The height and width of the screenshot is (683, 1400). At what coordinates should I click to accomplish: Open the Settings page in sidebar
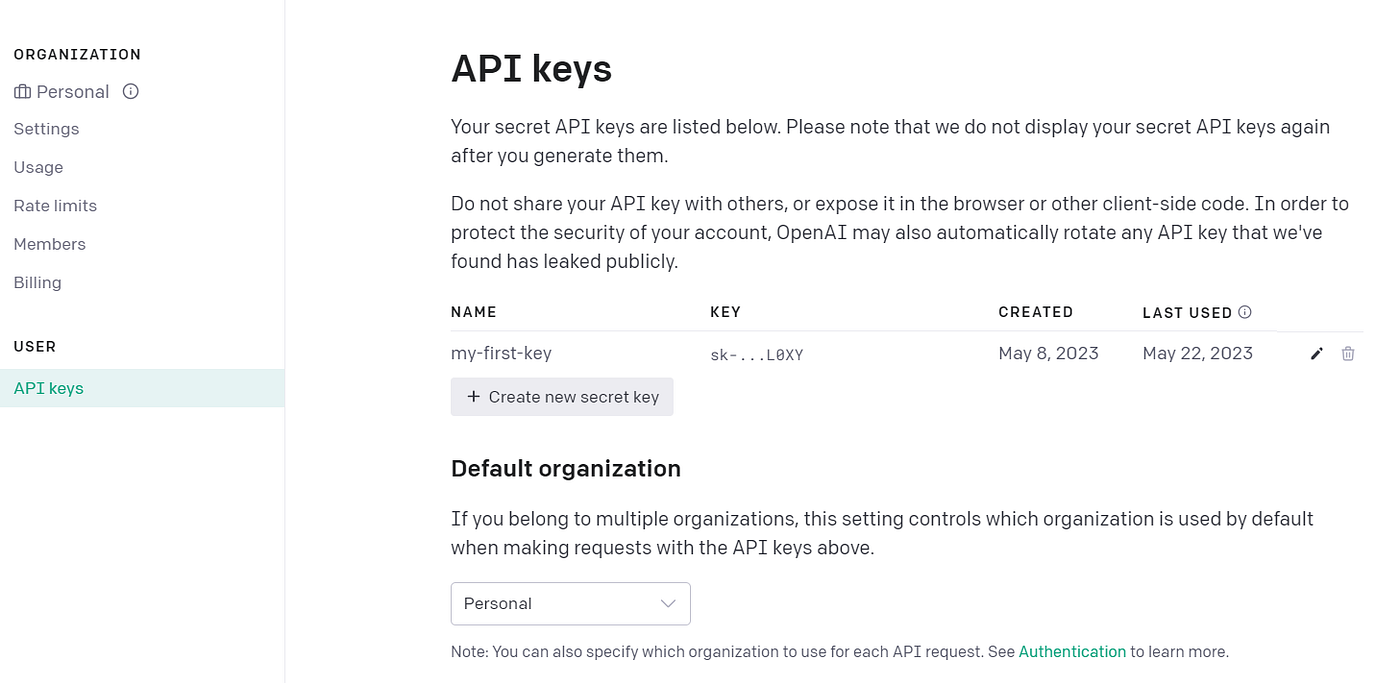(x=46, y=129)
